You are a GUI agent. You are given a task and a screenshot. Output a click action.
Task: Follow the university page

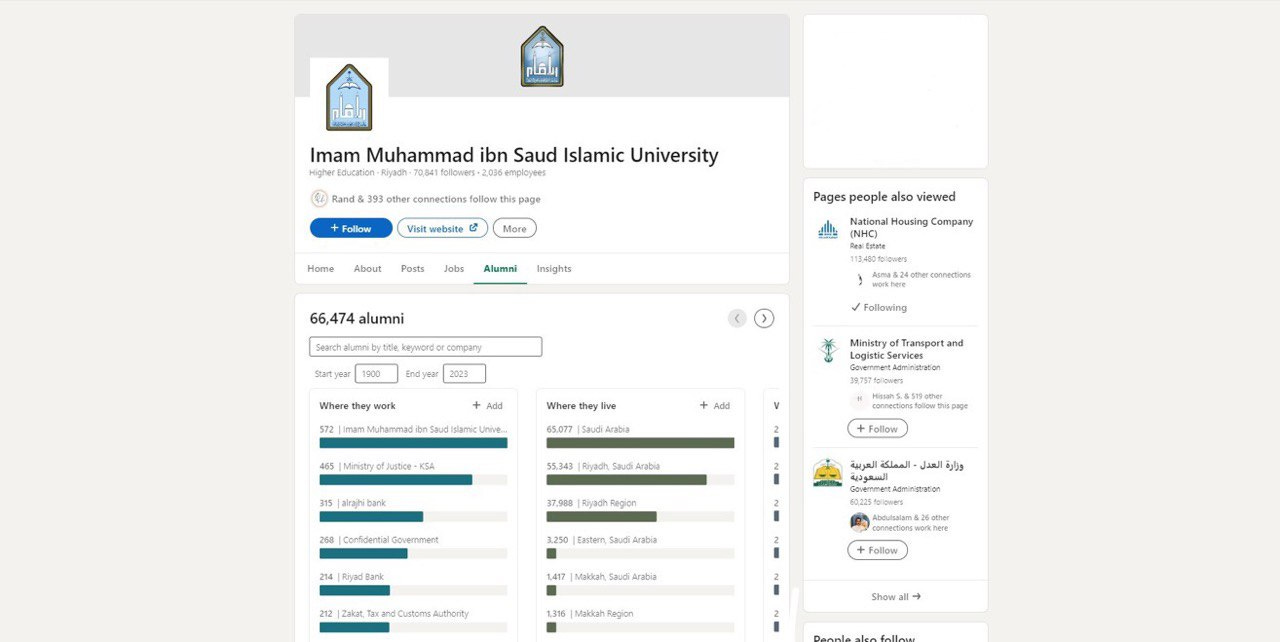351,228
